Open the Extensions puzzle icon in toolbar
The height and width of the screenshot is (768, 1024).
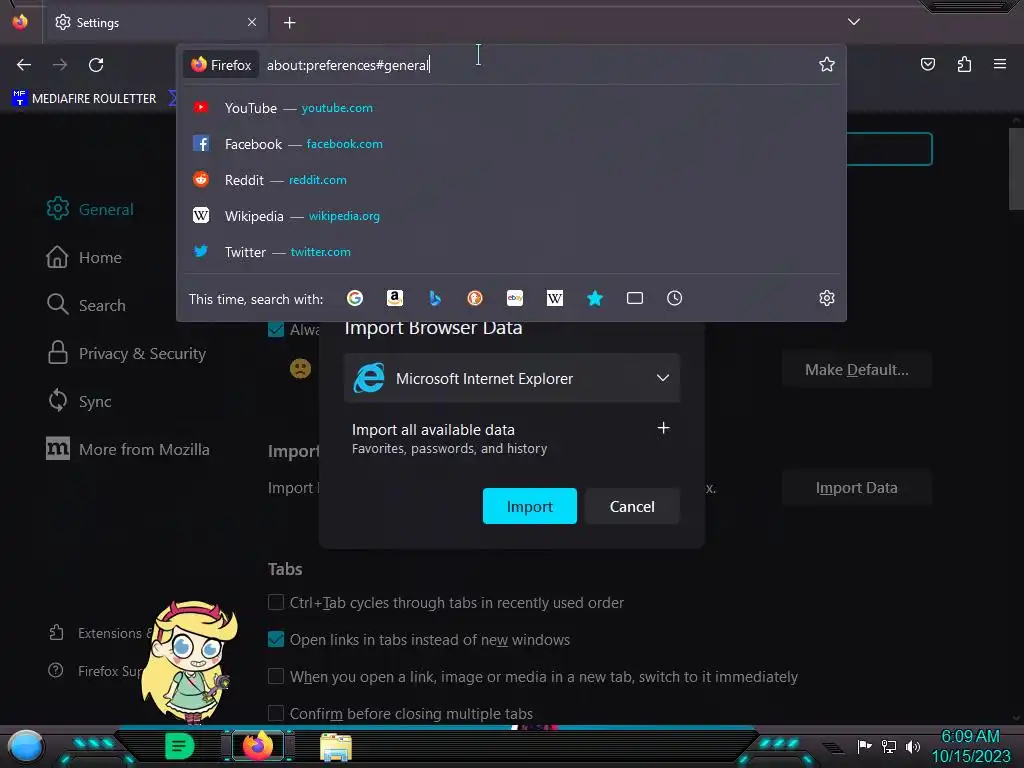pyautogui.click(x=964, y=64)
